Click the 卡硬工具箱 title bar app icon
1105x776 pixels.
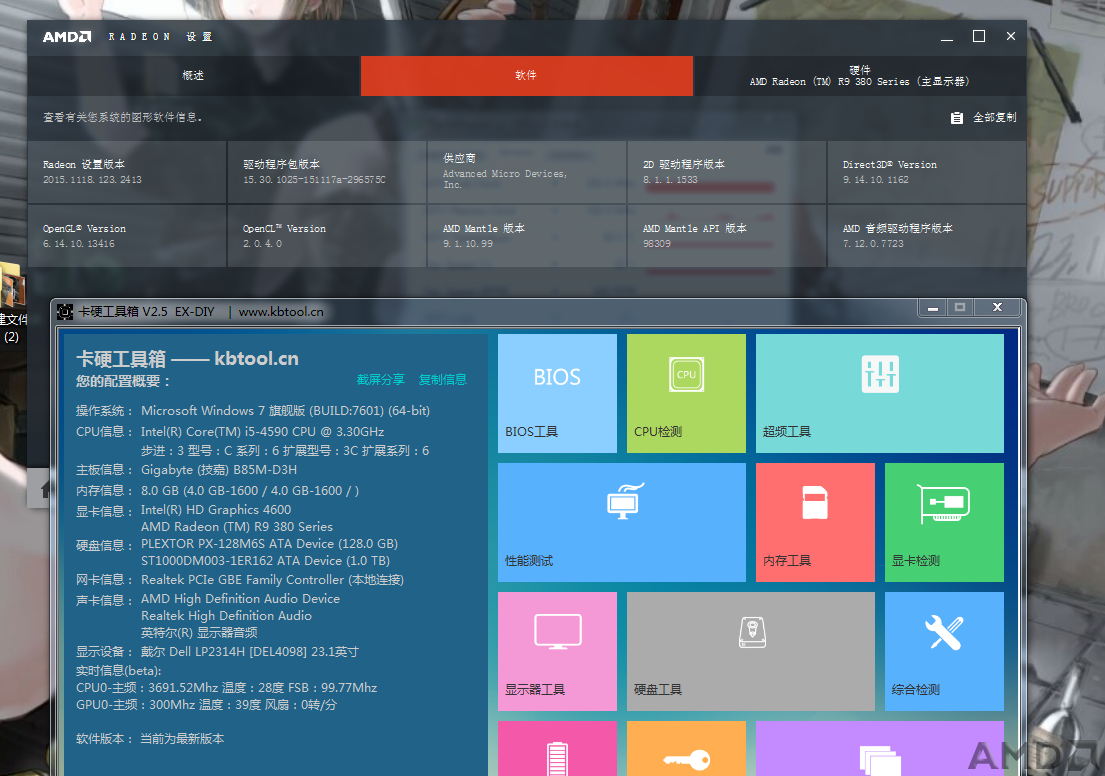pos(65,312)
